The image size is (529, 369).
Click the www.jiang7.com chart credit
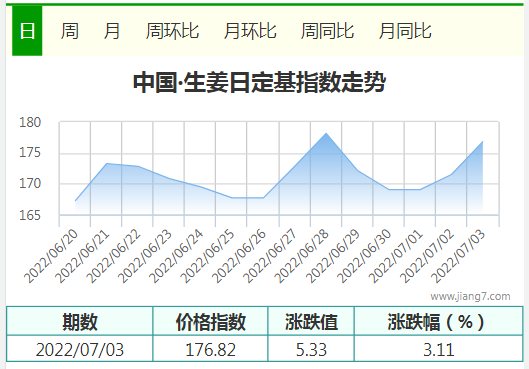pyautogui.click(x=470, y=296)
